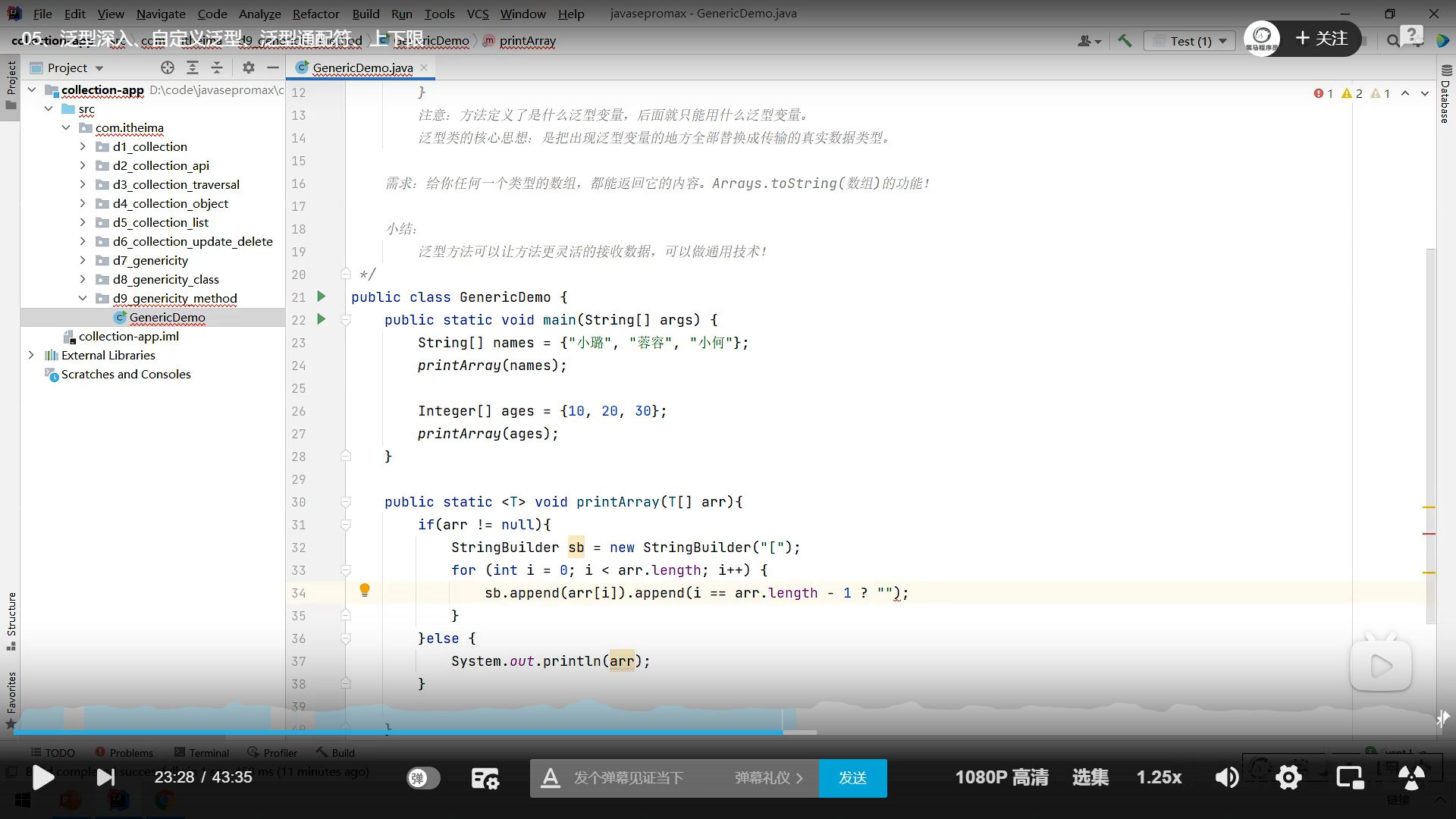
Task: Click the yellow lightbulb intention icon
Action: point(365,590)
